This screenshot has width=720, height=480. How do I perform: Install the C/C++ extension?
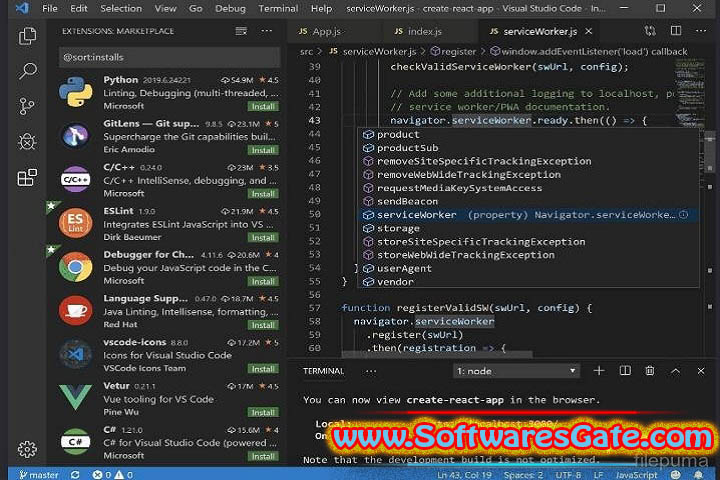pyautogui.click(x=263, y=193)
